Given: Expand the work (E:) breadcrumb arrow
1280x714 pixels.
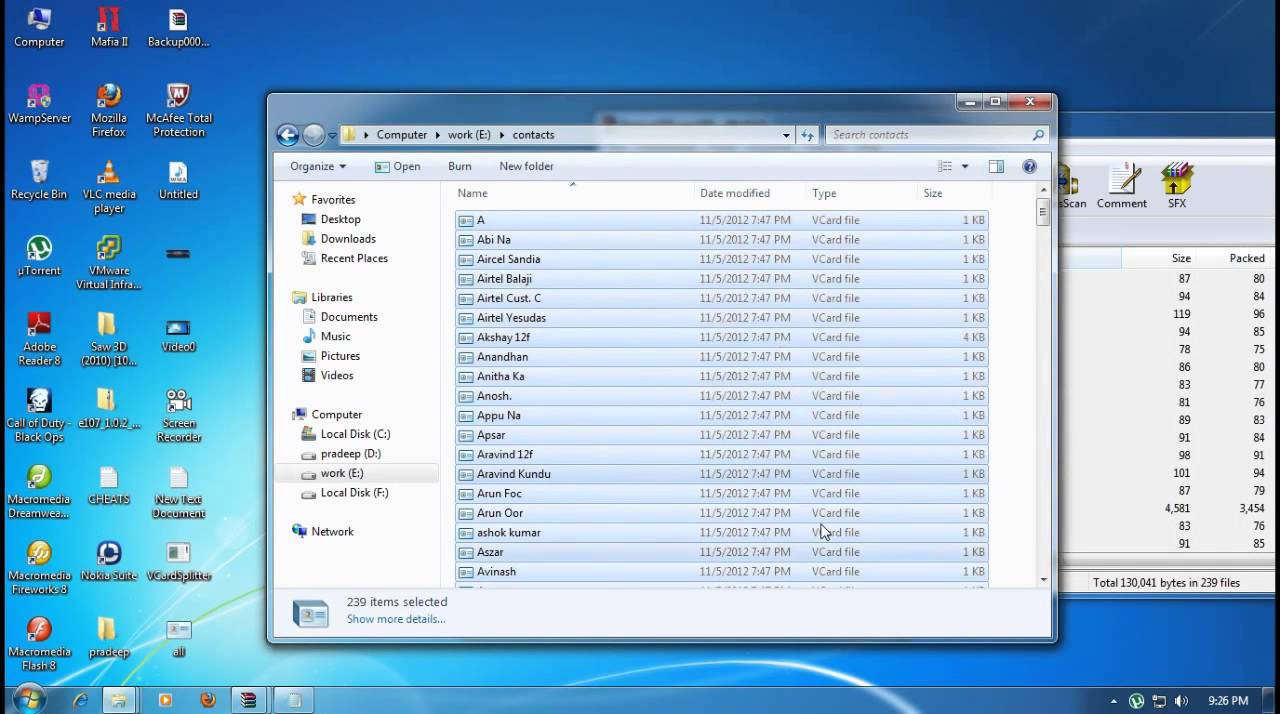Looking at the screenshot, I should point(501,135).
